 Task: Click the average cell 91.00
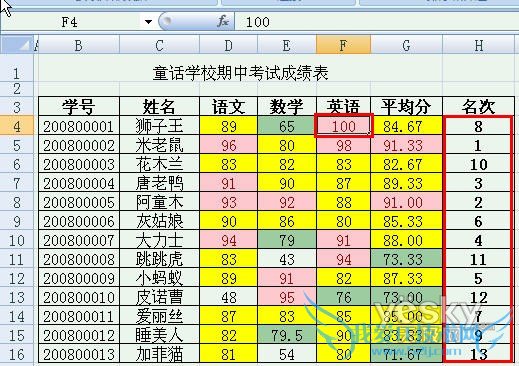[406, 202]
